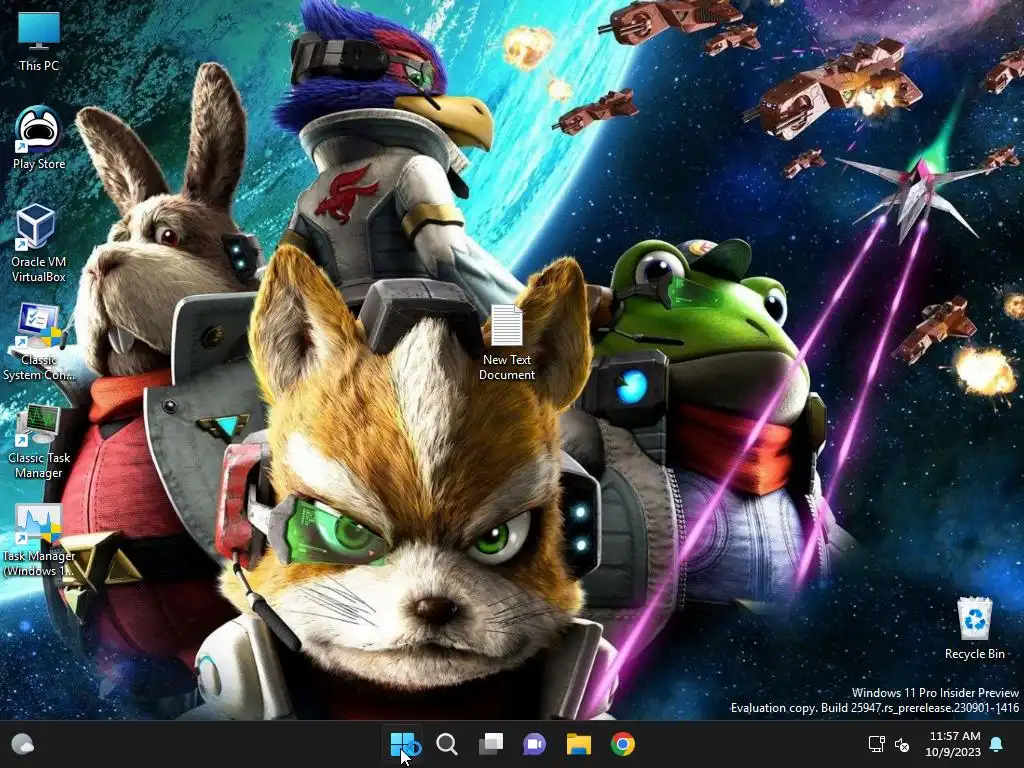Open the clock and date flyout
The width and height of the screenshot is (1024, 768).
coord(953,744)
